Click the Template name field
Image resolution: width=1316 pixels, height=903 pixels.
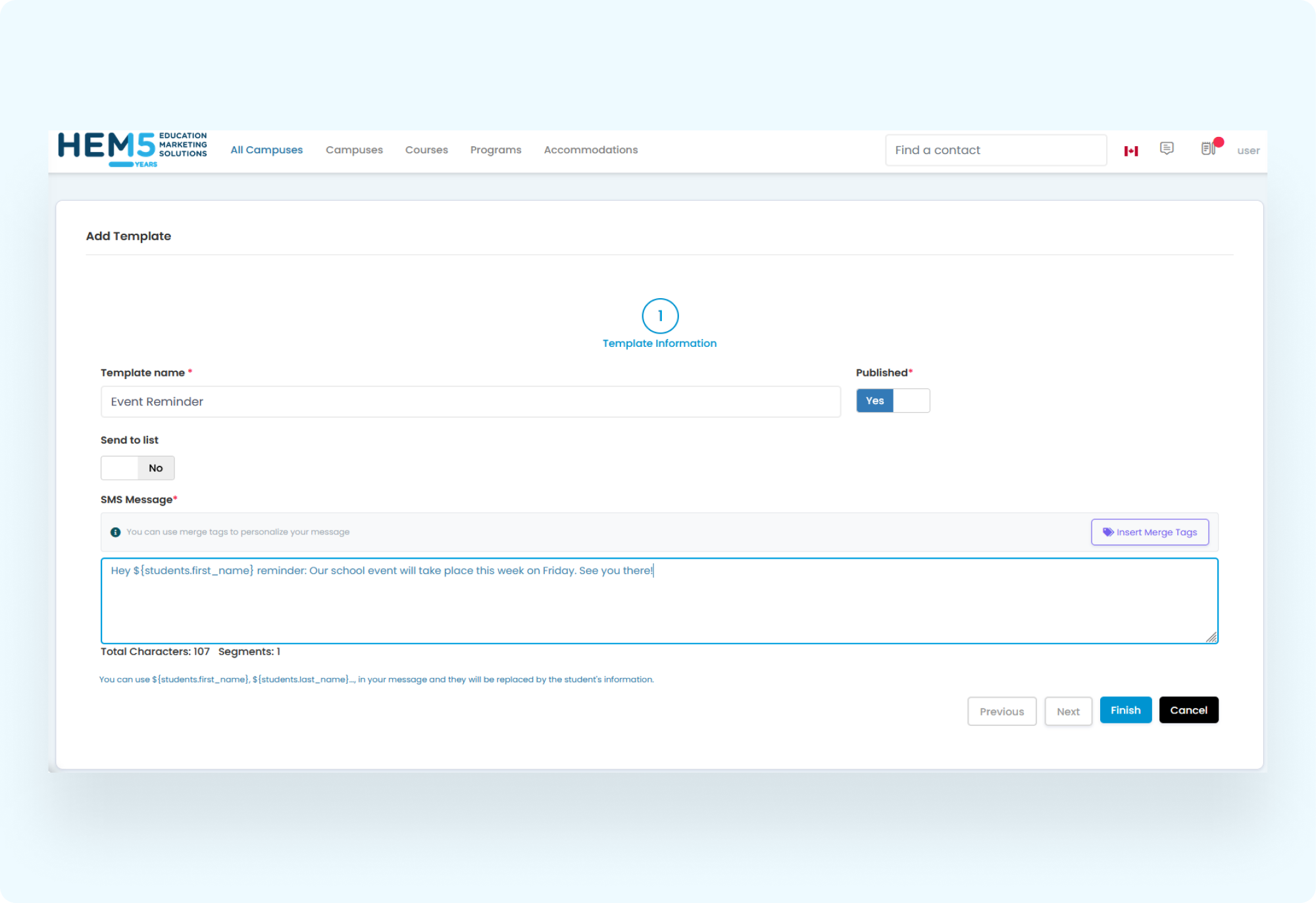point(470,401)
